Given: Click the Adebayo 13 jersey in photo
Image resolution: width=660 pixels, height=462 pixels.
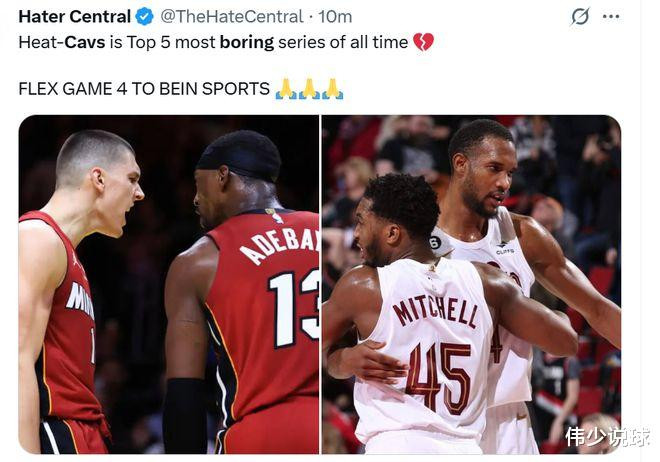Looking at the screenshot, I should 265,320.
